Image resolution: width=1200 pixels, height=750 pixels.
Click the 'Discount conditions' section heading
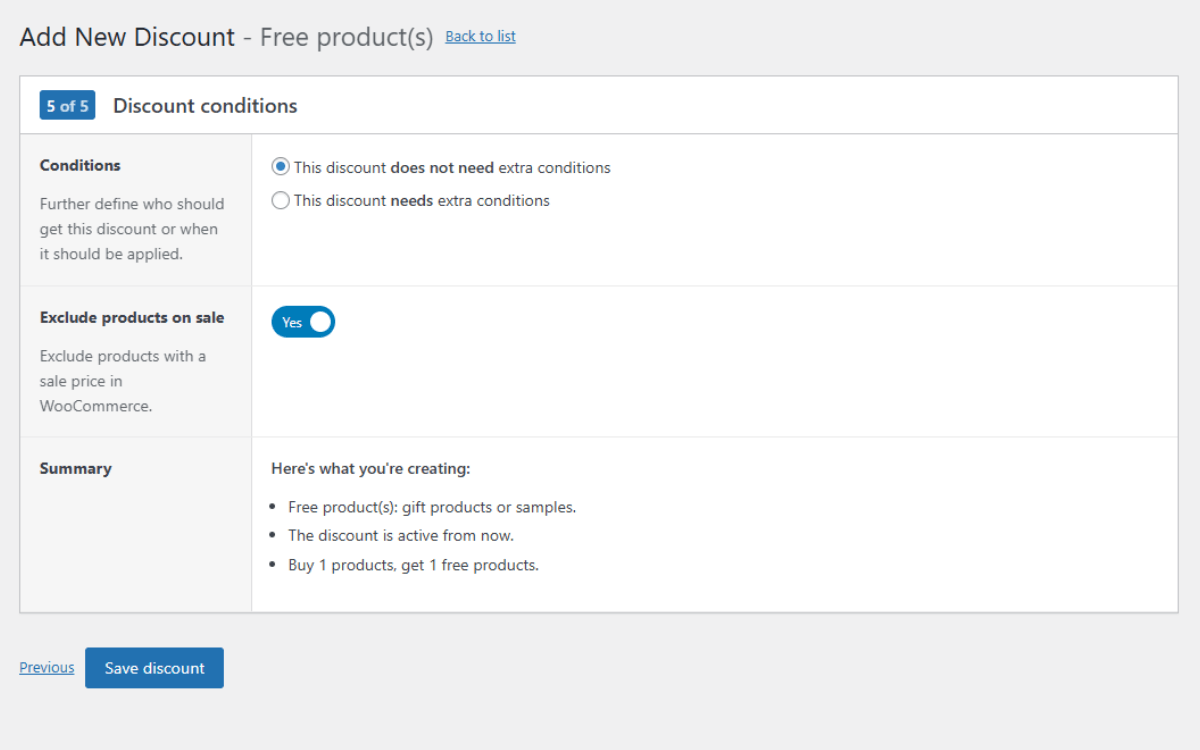pos(205,105)
